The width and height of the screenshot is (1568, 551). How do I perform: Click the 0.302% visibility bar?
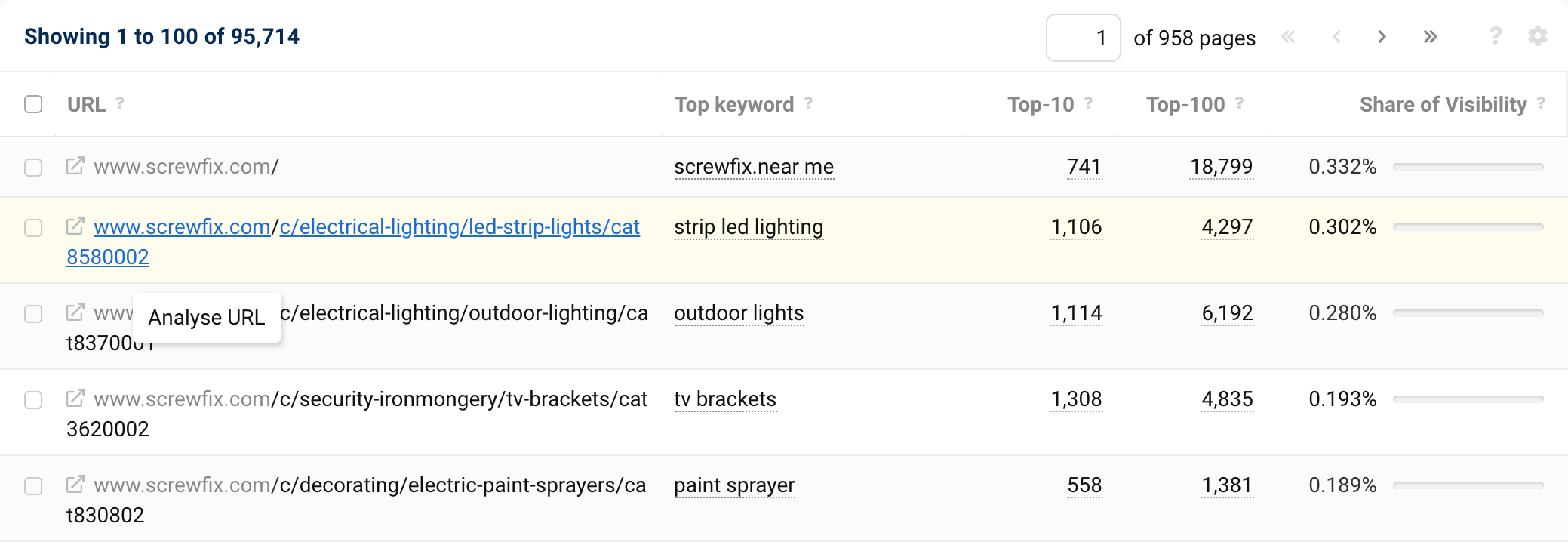[1468, 227]
